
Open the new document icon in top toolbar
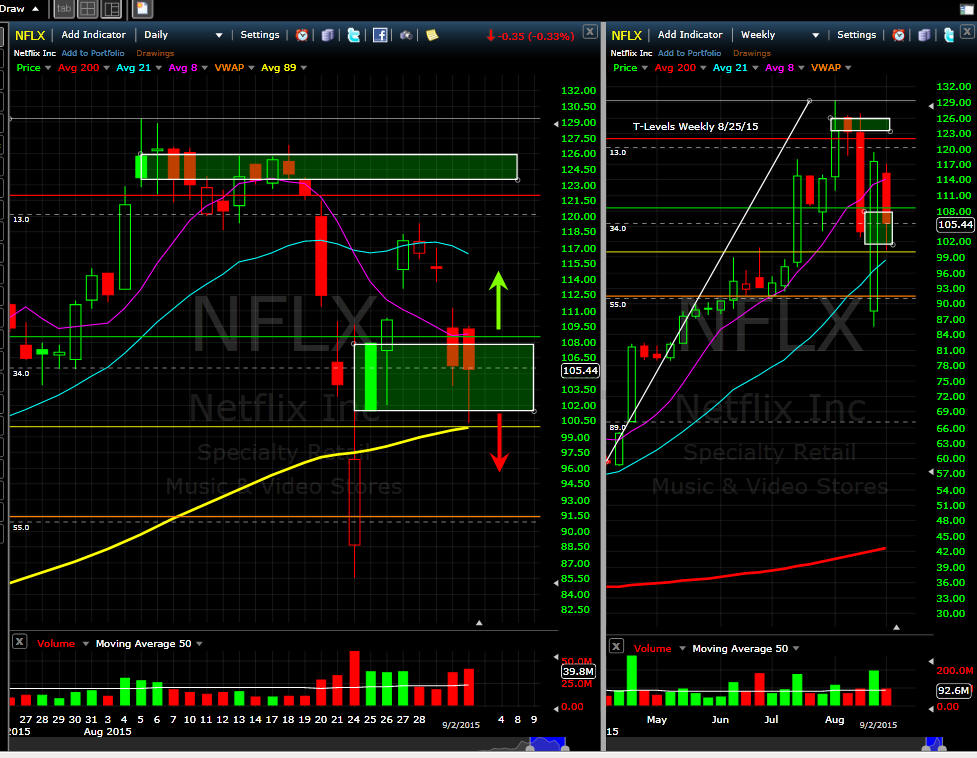click(142, 9)
